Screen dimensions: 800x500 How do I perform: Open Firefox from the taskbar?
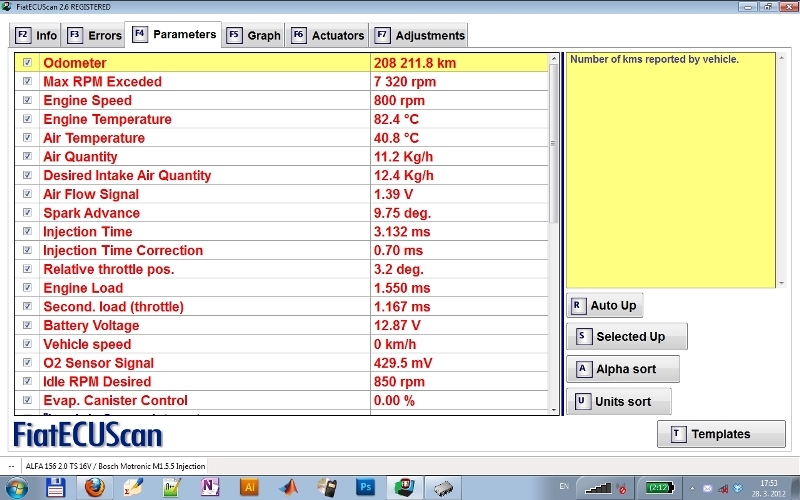tap(95, 487)
